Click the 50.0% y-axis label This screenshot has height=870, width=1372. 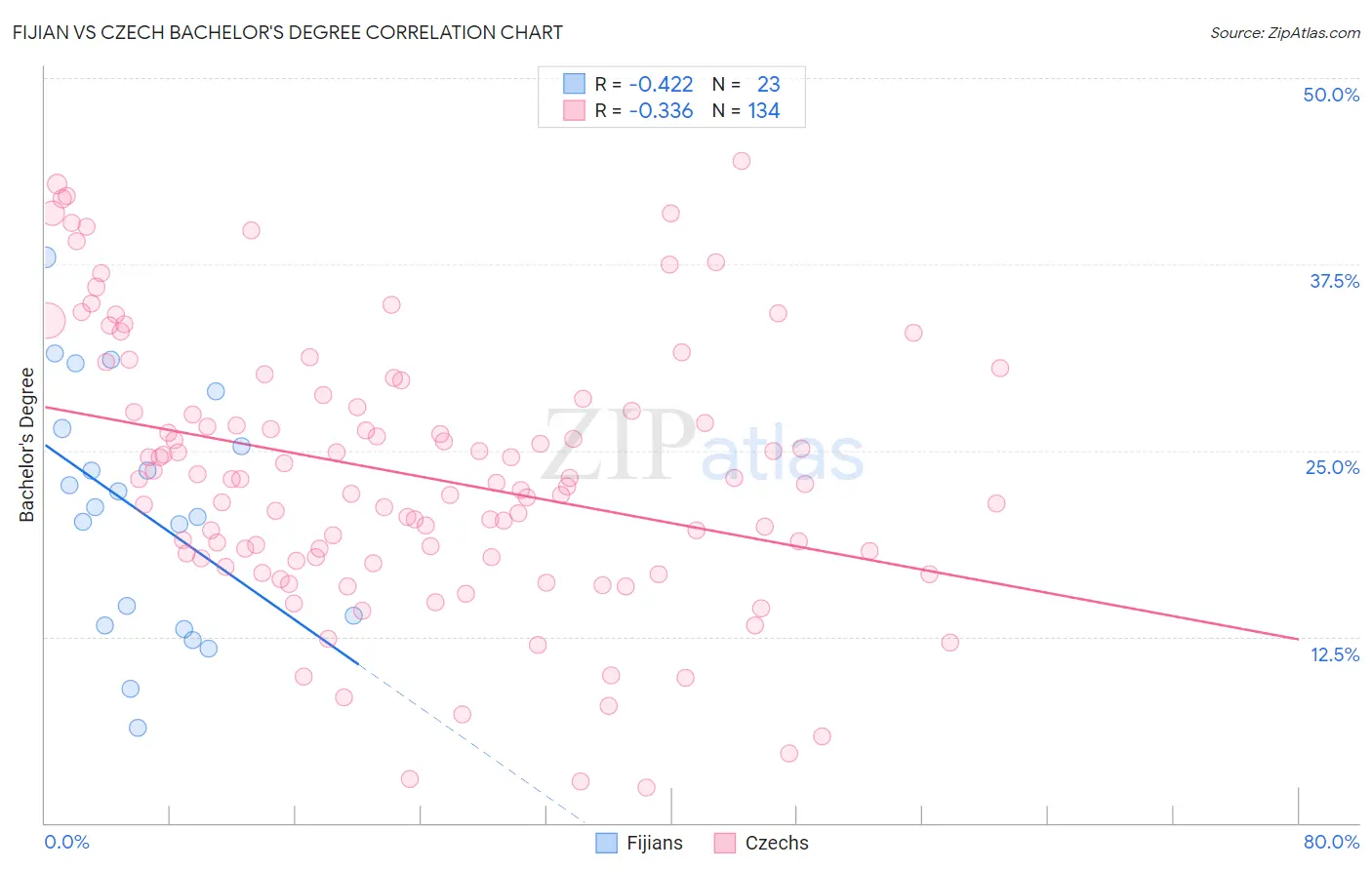pos(1331,95)
